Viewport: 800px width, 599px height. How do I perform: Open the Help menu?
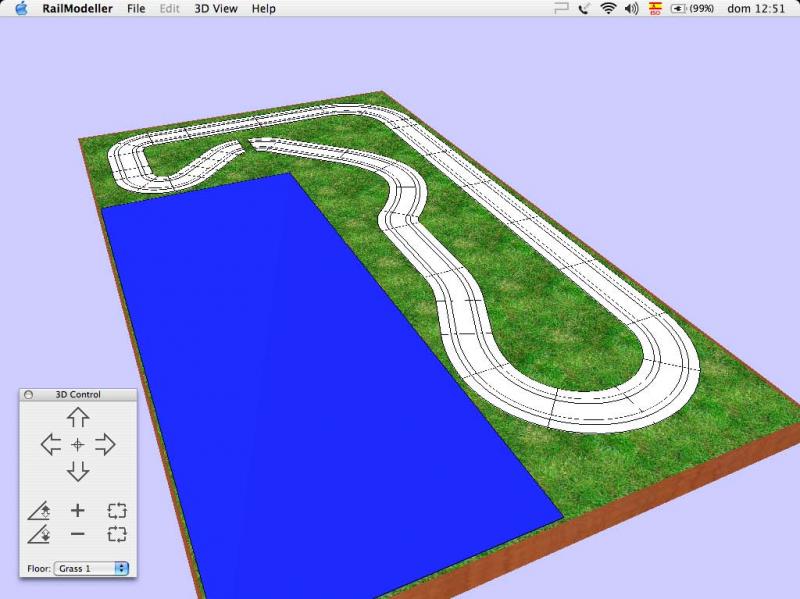(263, 8)
